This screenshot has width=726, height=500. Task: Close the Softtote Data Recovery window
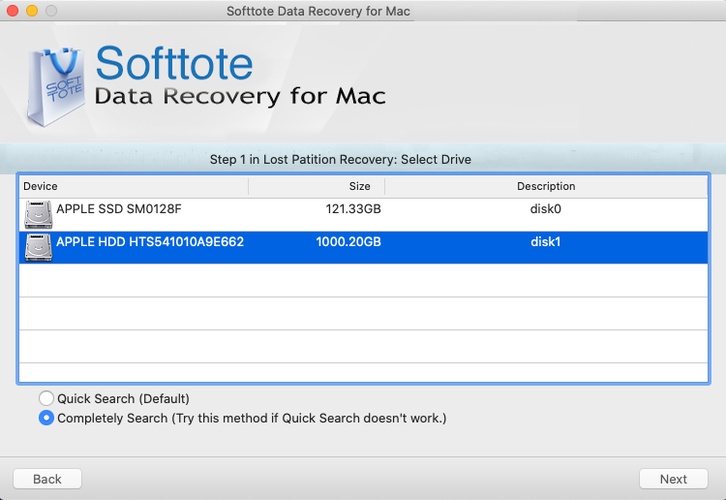[x=13, y=11]
